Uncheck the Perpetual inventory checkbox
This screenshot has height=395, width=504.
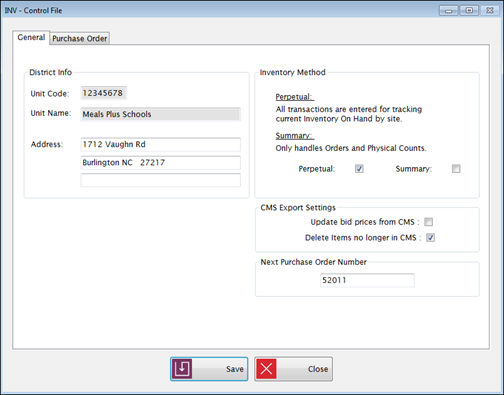tap(359, 169)
